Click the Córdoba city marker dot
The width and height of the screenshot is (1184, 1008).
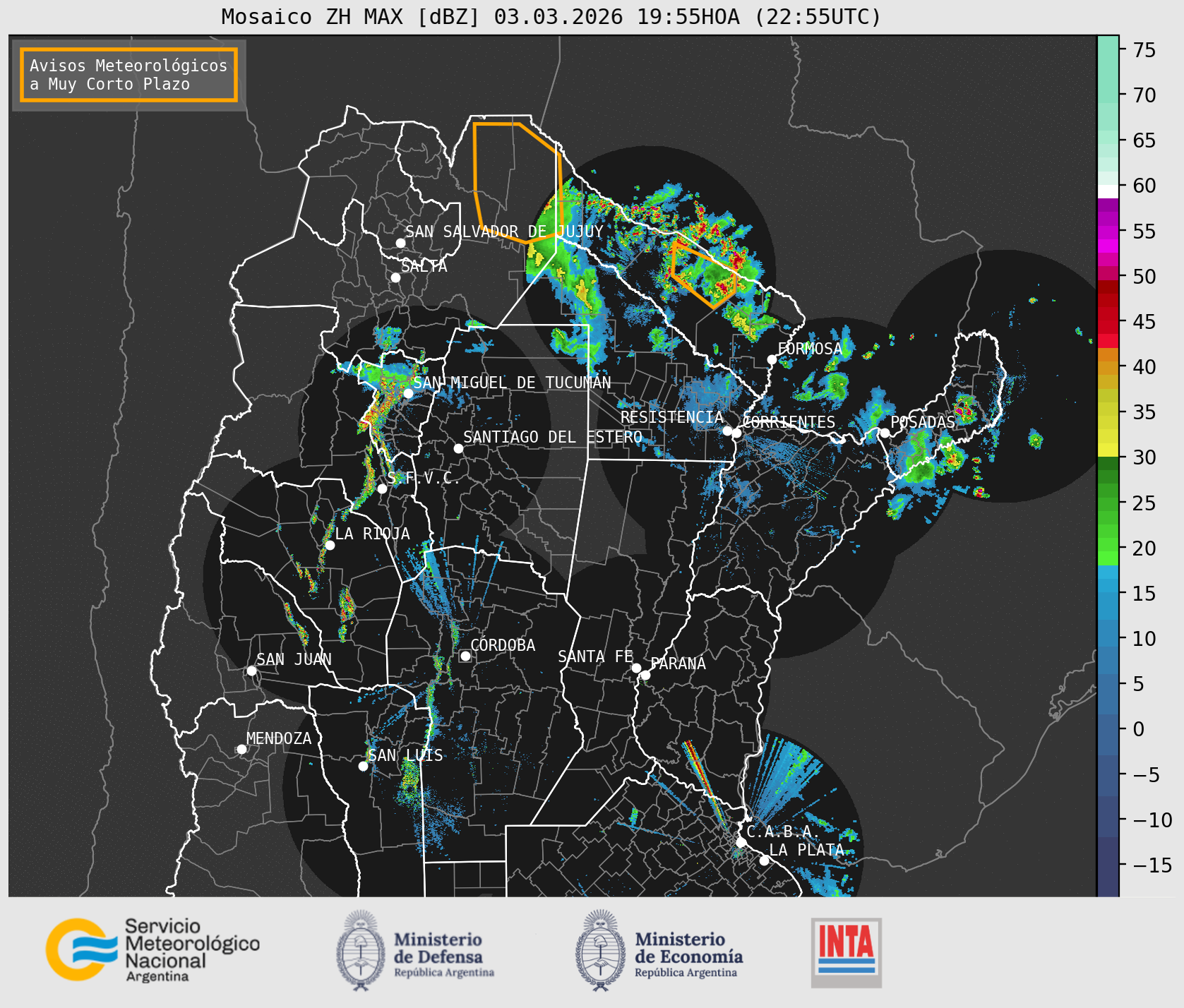465,656
